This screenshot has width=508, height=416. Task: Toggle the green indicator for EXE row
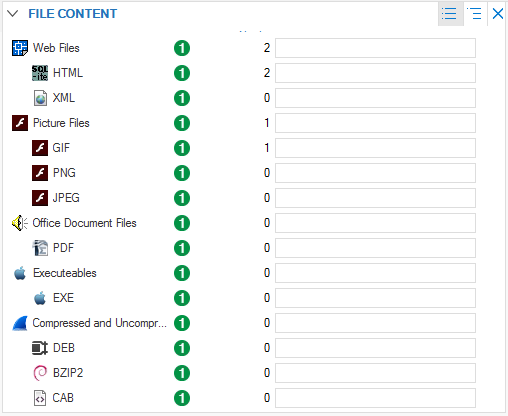[182, 298]
